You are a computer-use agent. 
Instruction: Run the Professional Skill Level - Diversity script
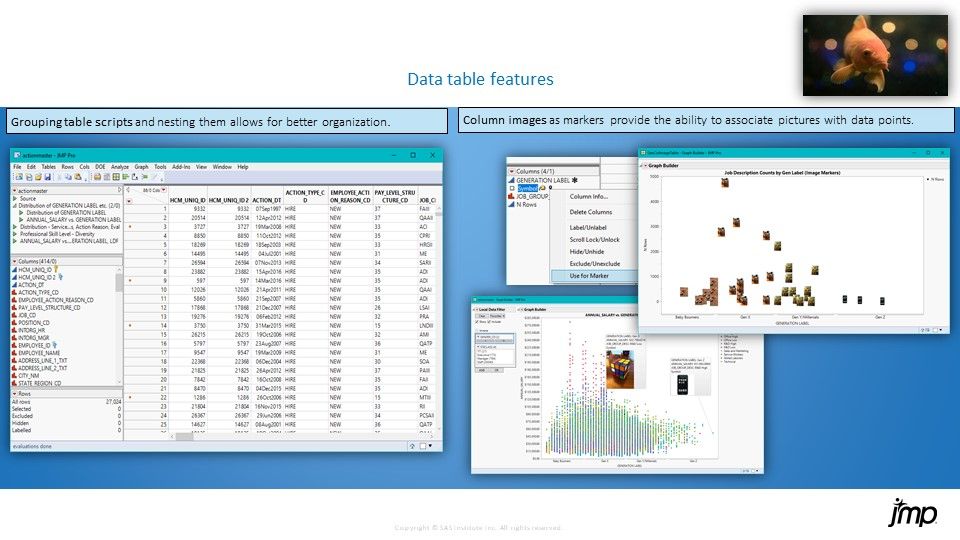(x=15, y=234)
